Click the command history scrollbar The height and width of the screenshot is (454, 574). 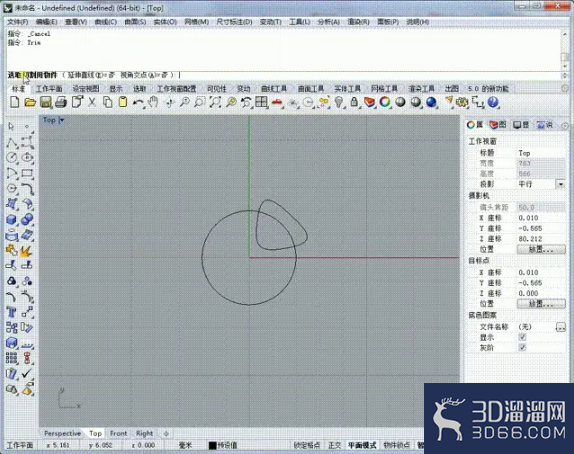tap(564, 49)
